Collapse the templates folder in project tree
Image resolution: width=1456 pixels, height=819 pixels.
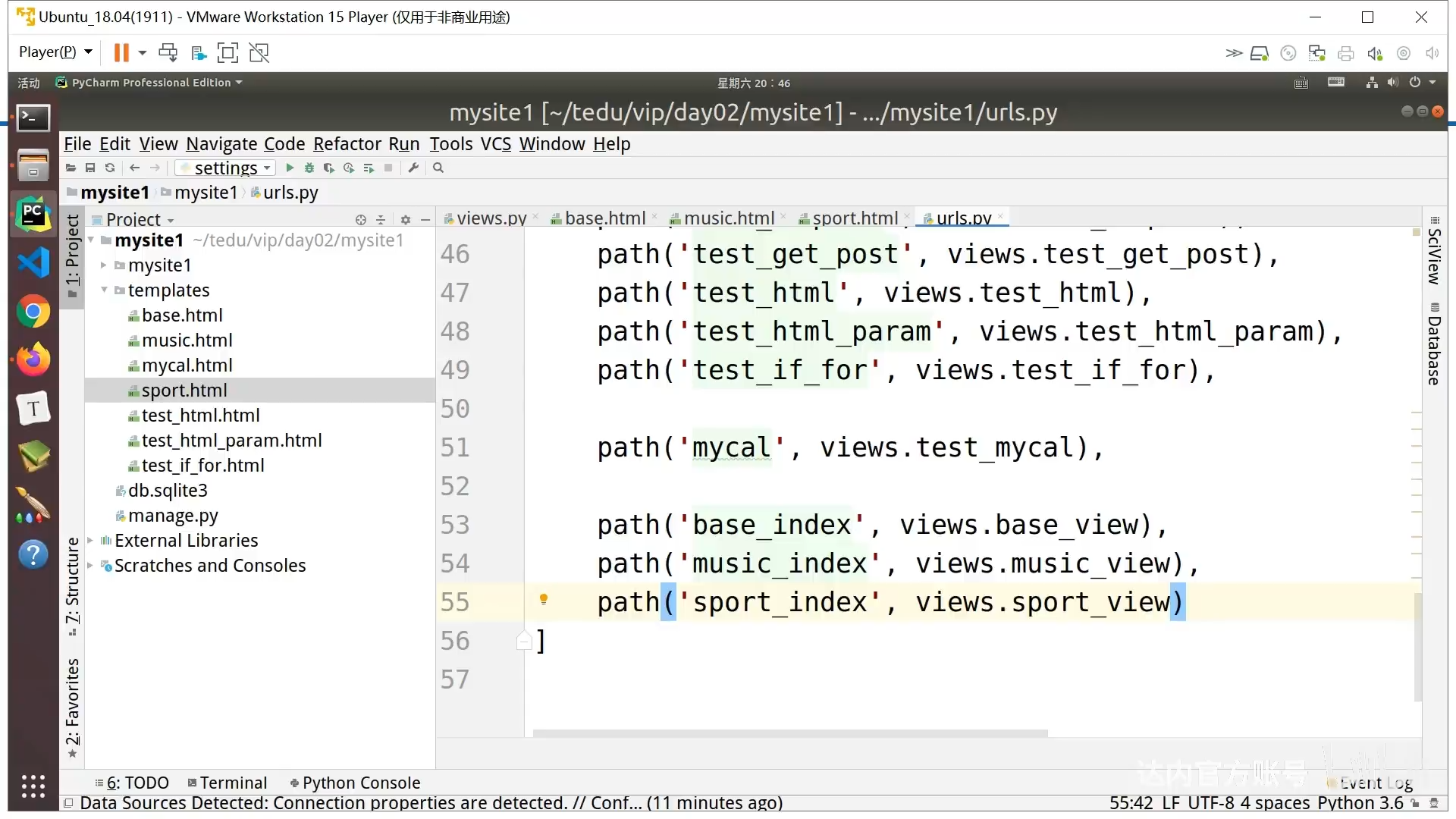[105, 290]
